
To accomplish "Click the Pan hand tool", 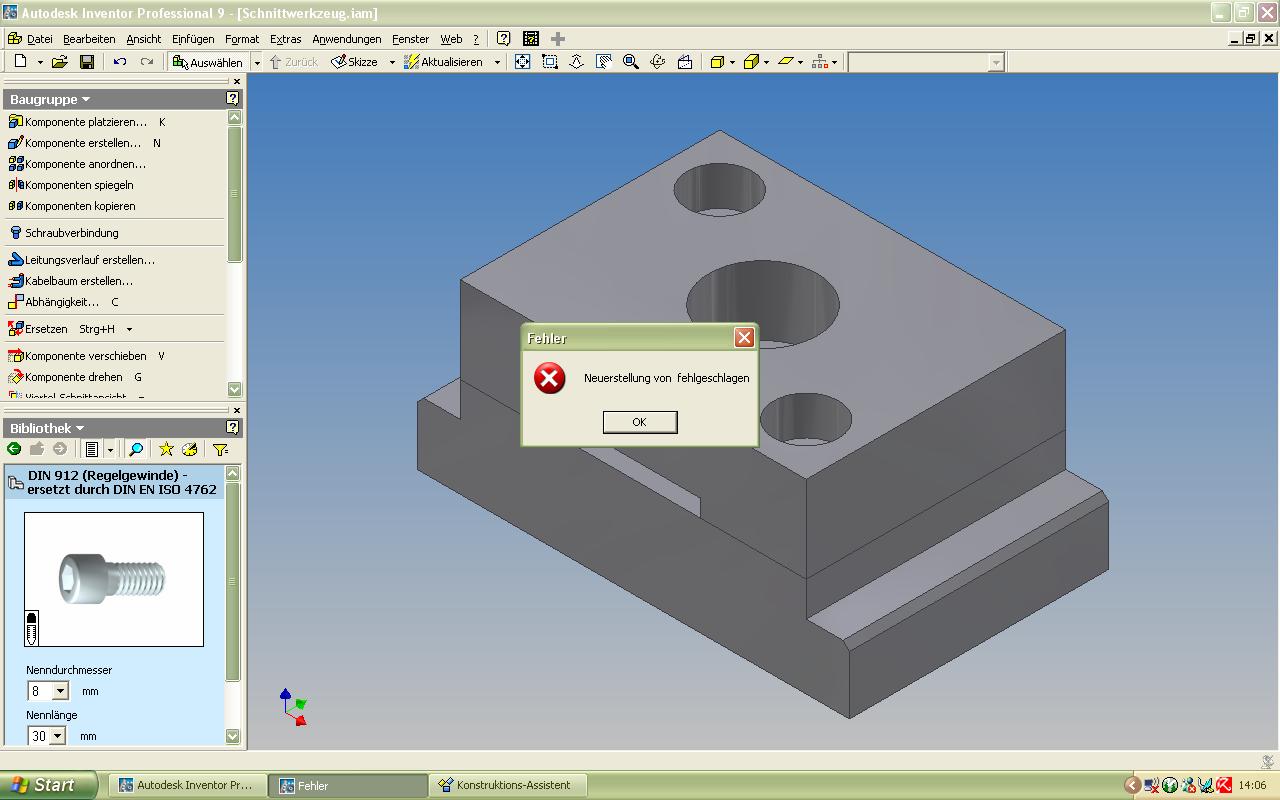I will coord(603,62).
